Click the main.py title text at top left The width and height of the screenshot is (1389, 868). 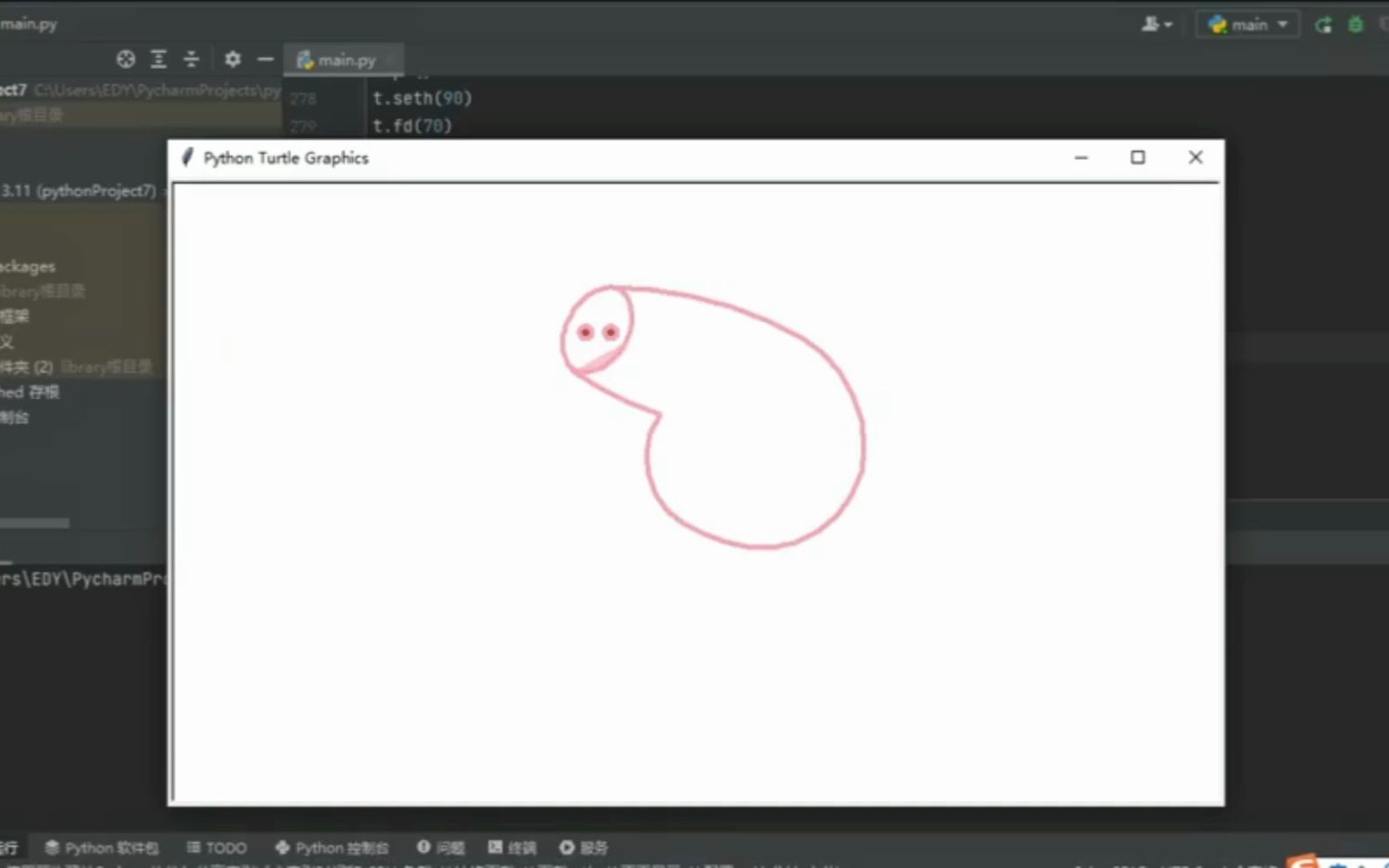[28, 24]
